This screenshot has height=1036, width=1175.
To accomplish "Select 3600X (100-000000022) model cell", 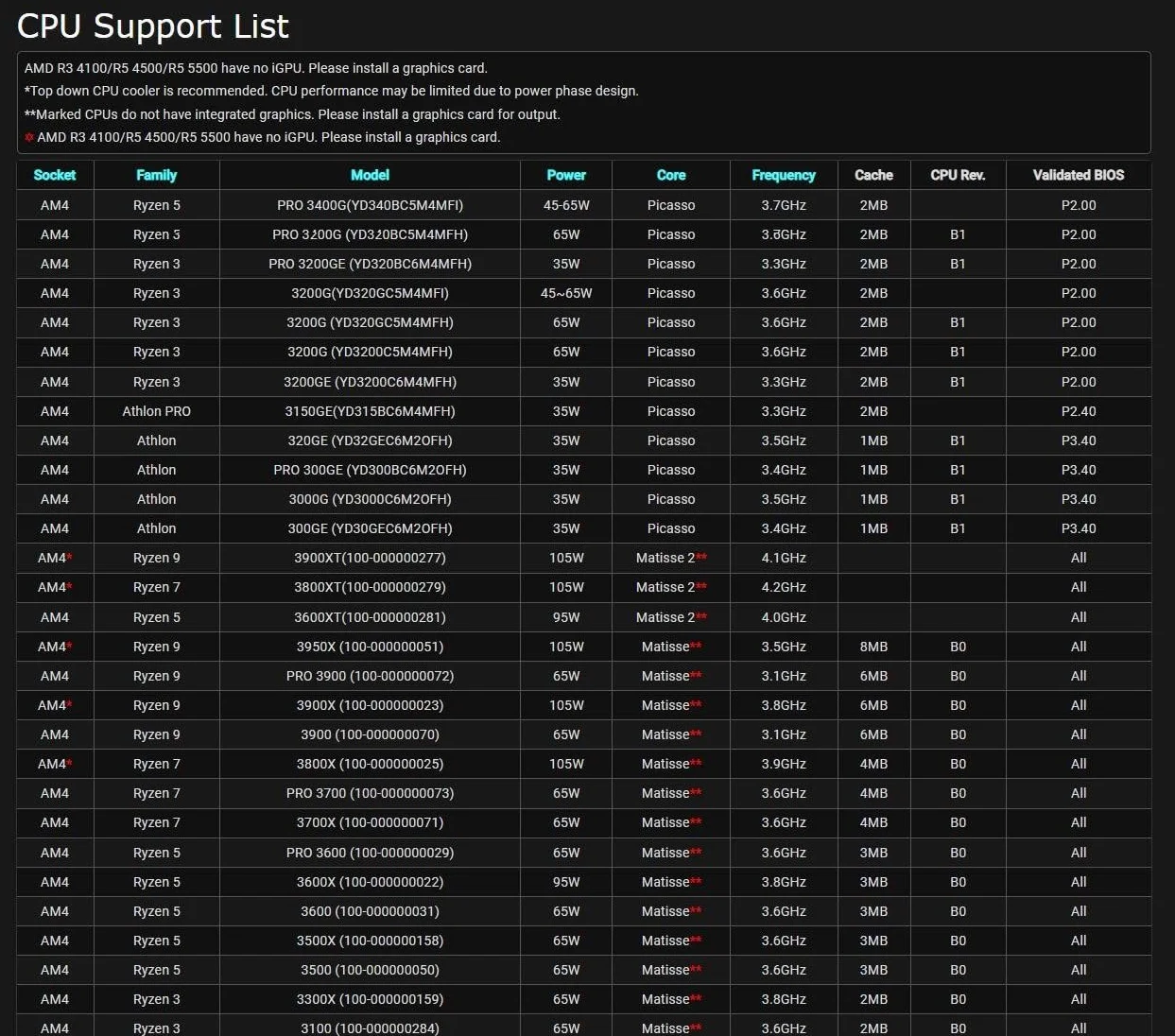I will coord(370,882).
